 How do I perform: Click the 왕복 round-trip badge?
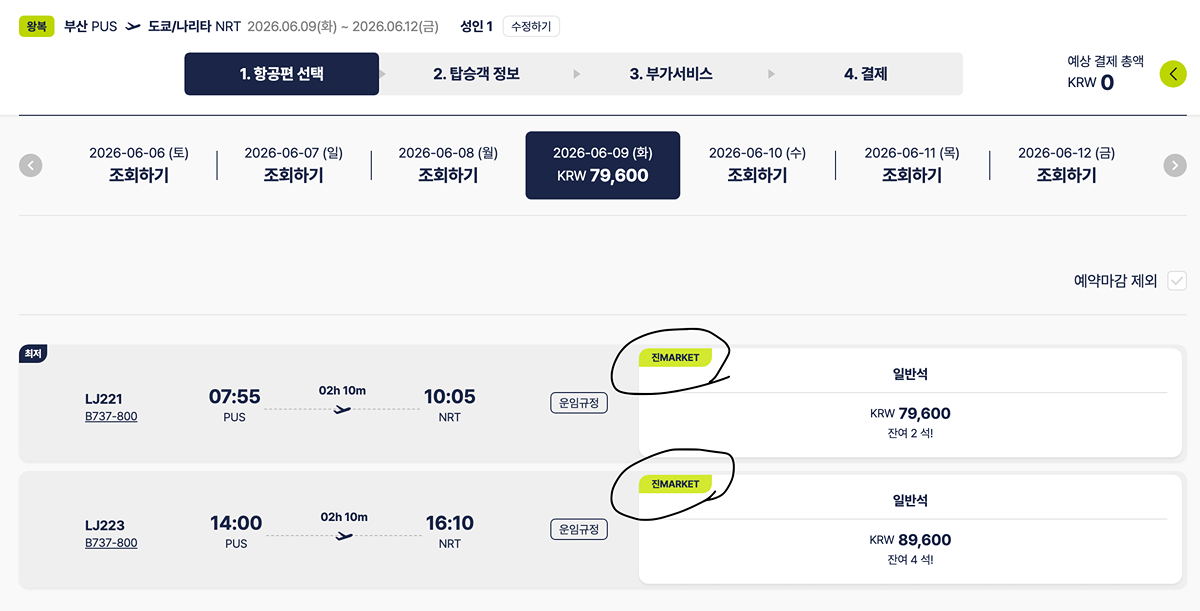36,26
